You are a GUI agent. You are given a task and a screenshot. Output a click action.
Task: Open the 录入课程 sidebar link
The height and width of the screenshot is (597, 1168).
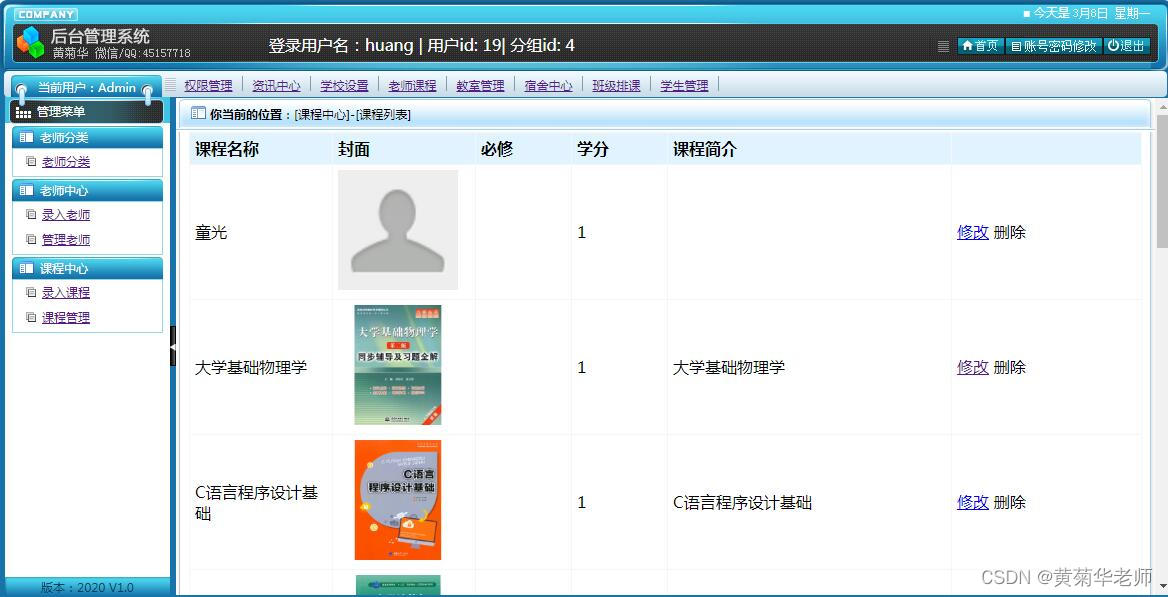click(x=66, y=293)
